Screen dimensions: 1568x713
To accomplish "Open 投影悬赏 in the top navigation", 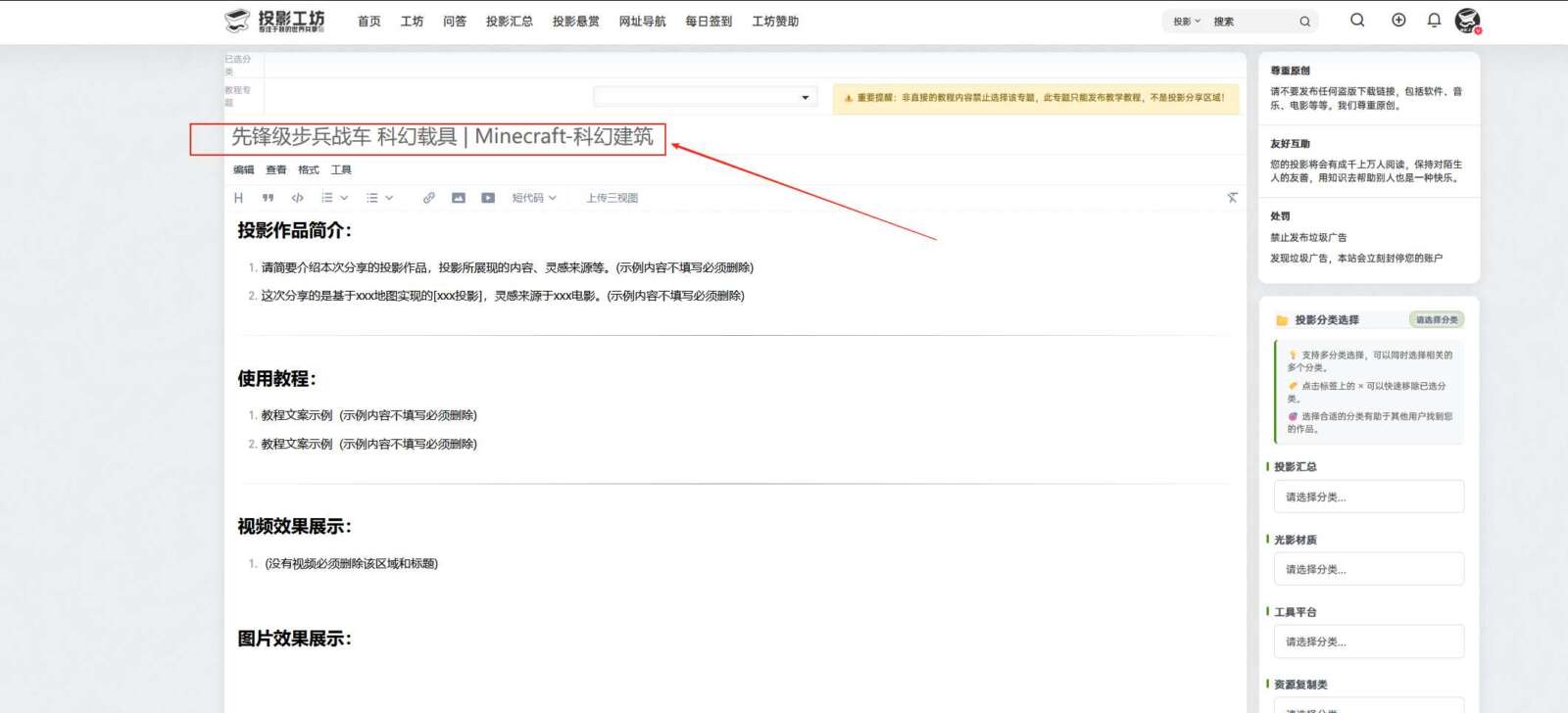I will 576,22.
